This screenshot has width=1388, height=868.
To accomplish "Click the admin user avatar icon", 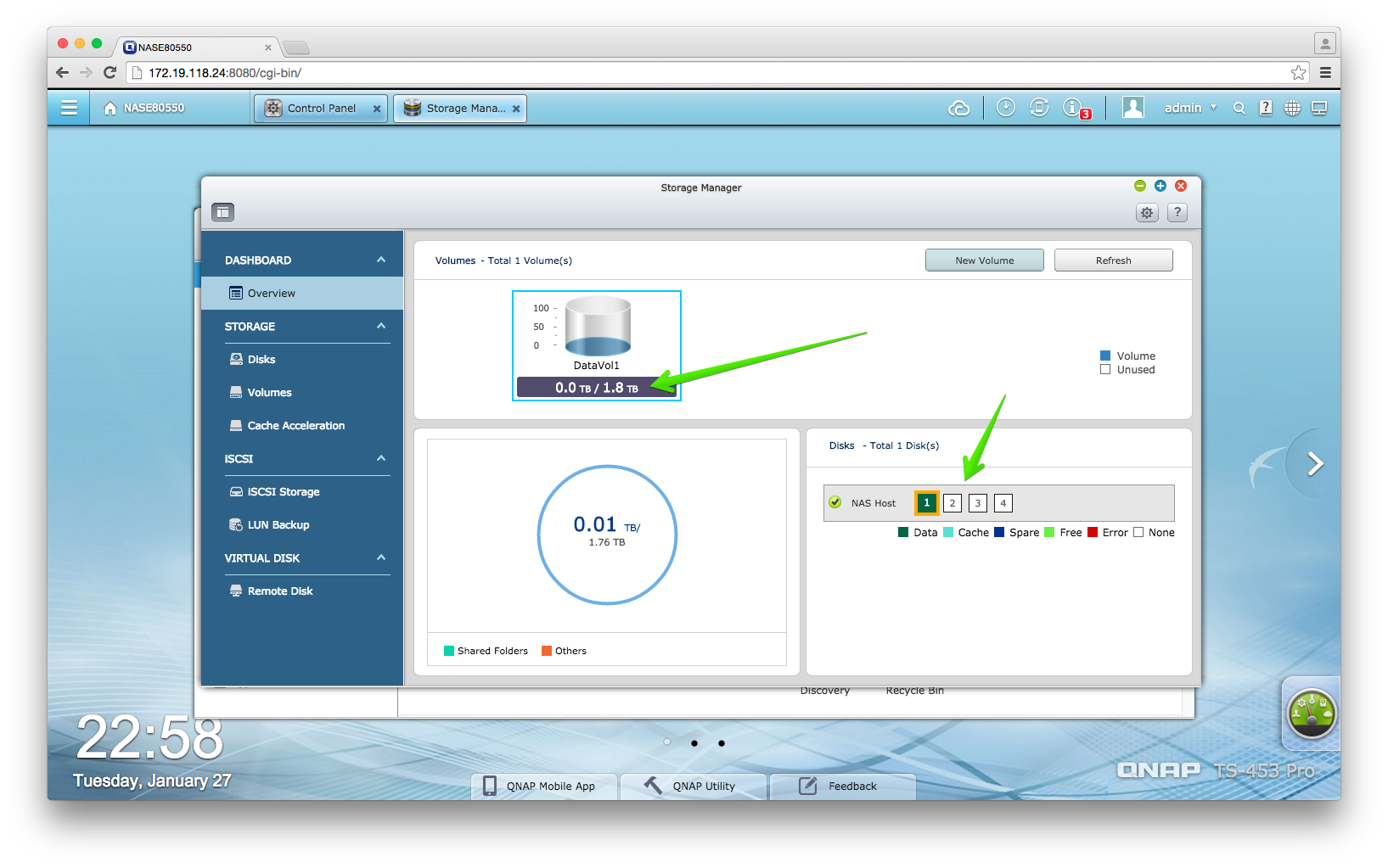I will click(x=1133, y=107).
